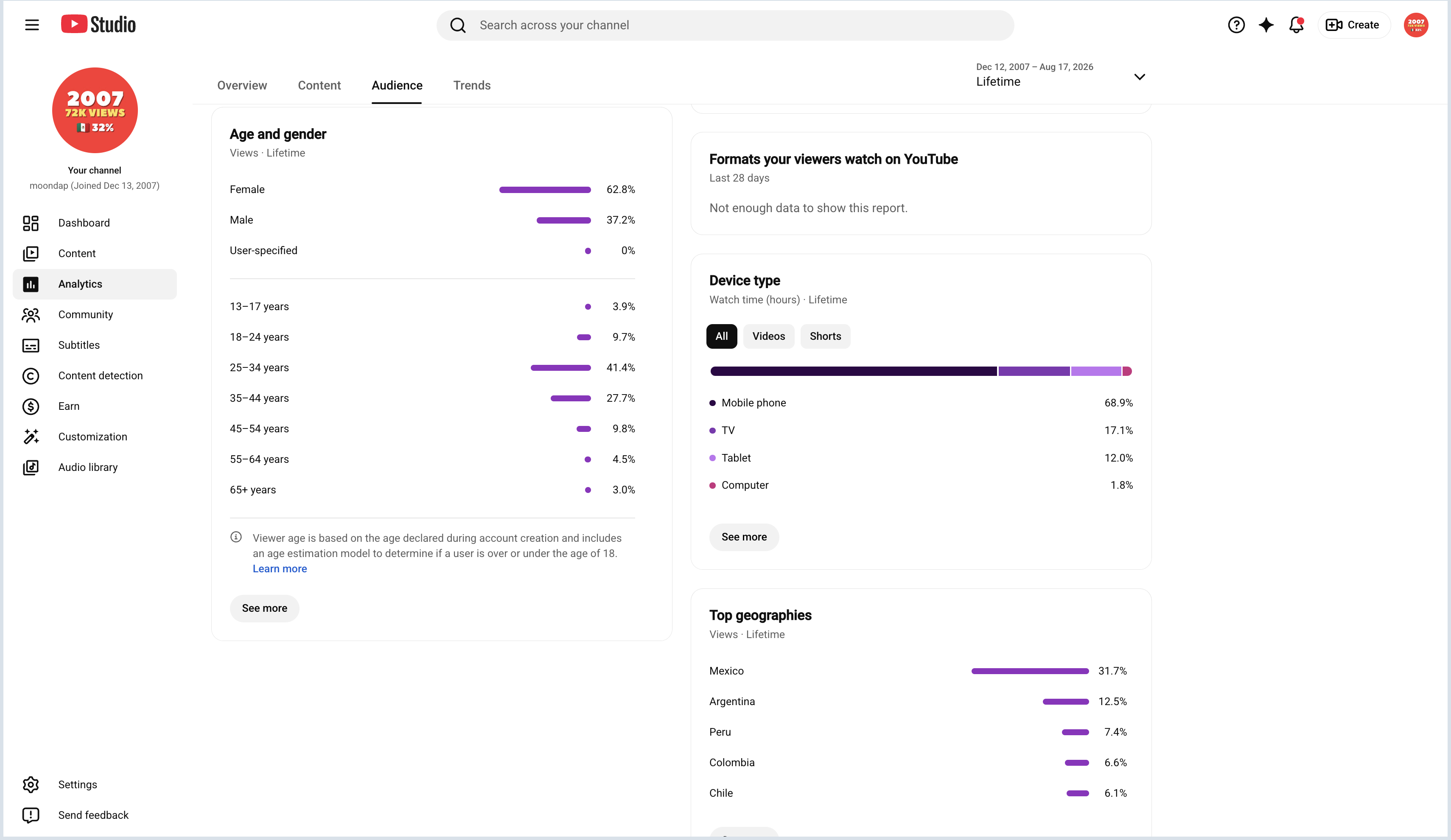Click the Male row label

241,220
